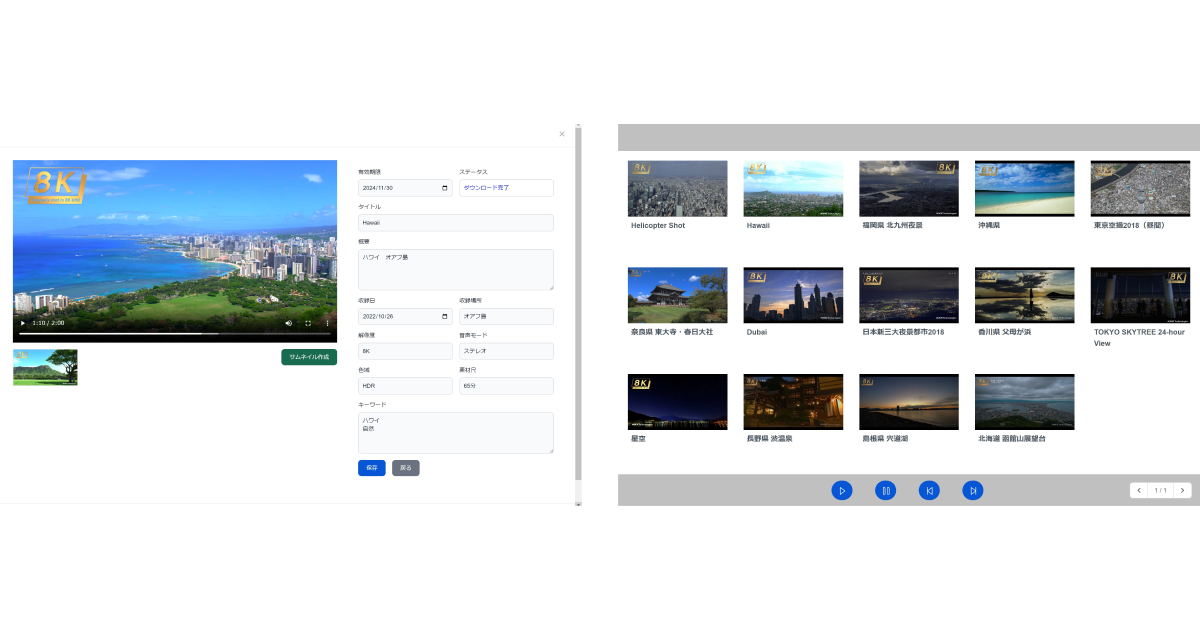Open the 収録日 date picker calendar icon
The height and width of the screenshot is (630, 1200).
coord(445,316)
